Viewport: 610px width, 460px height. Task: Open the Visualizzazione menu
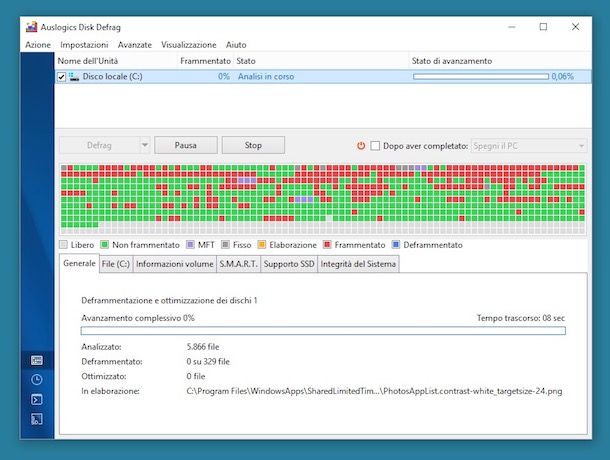click(x=189, y=45)
